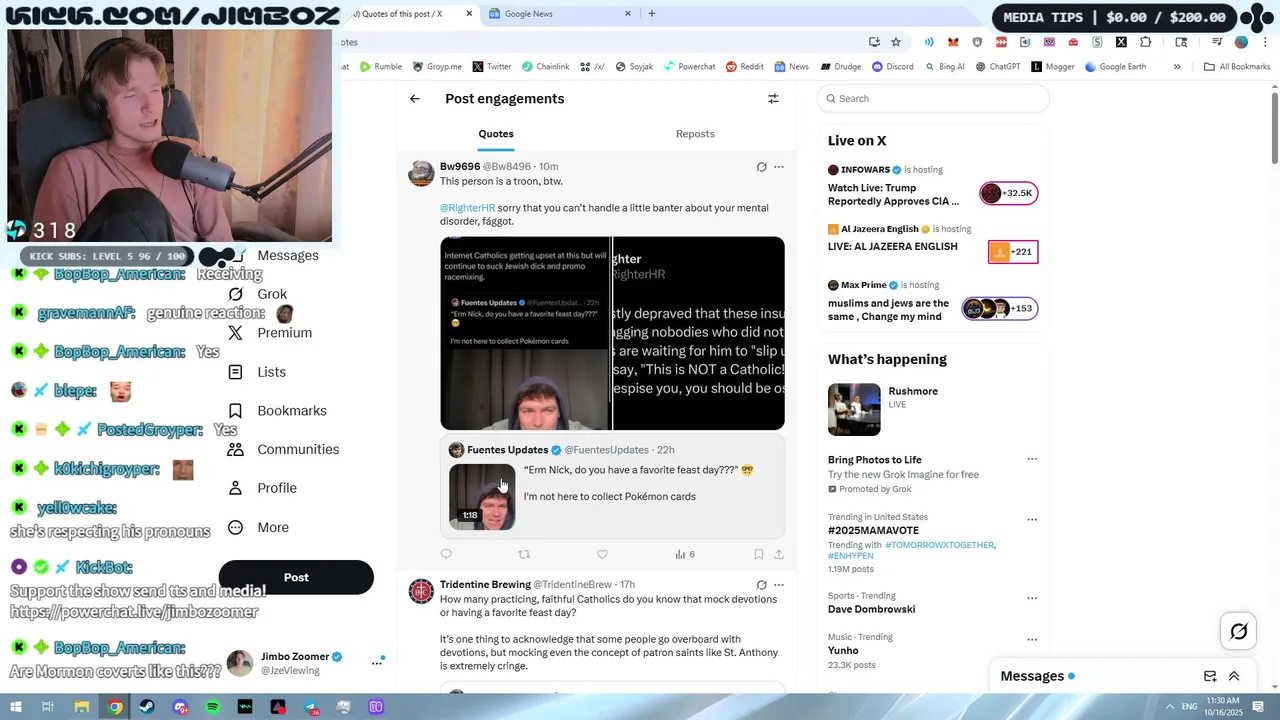Play the Fuentes Updates 1:18 video thumbnail
The image size is (1280, 720).
[x=482, y=497]
